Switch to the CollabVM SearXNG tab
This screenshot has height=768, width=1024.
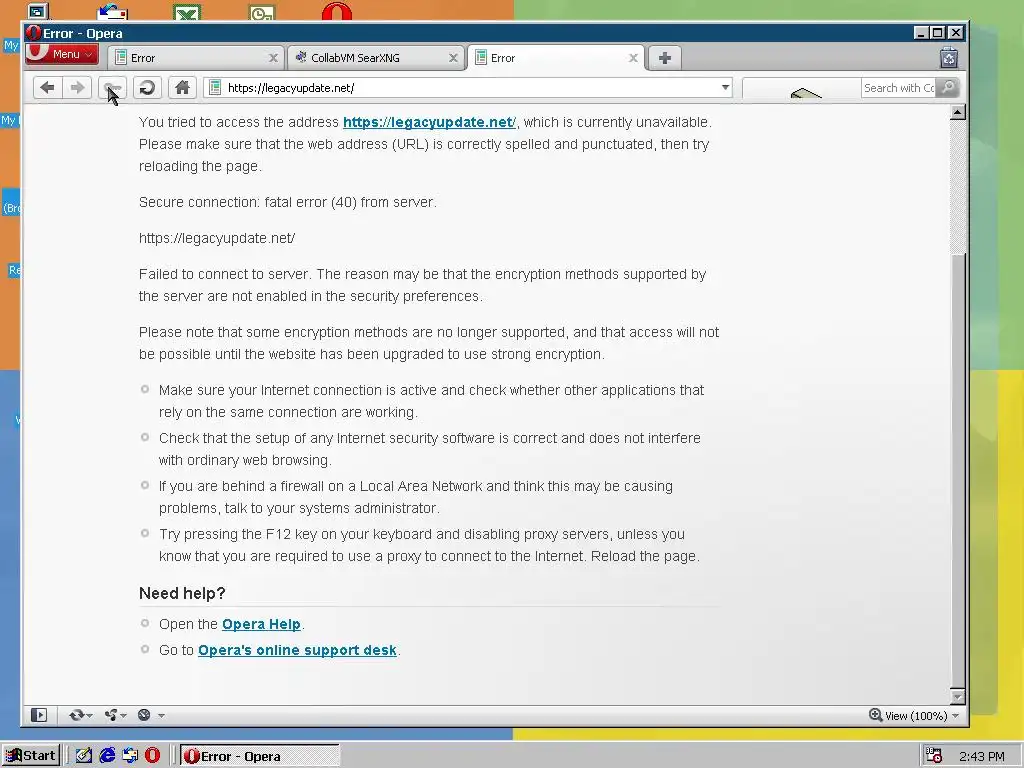pos(375,58)
